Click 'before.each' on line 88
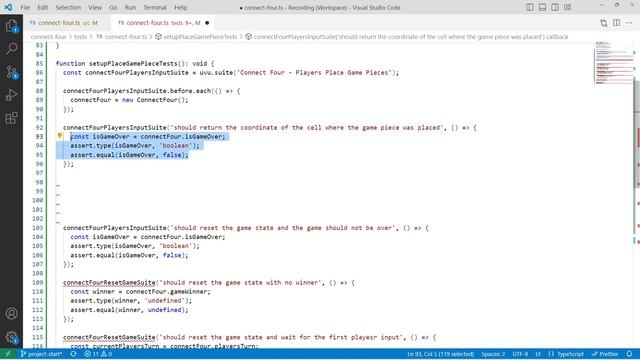The width and height of the screenshot is (640, 360). [190, 91]
